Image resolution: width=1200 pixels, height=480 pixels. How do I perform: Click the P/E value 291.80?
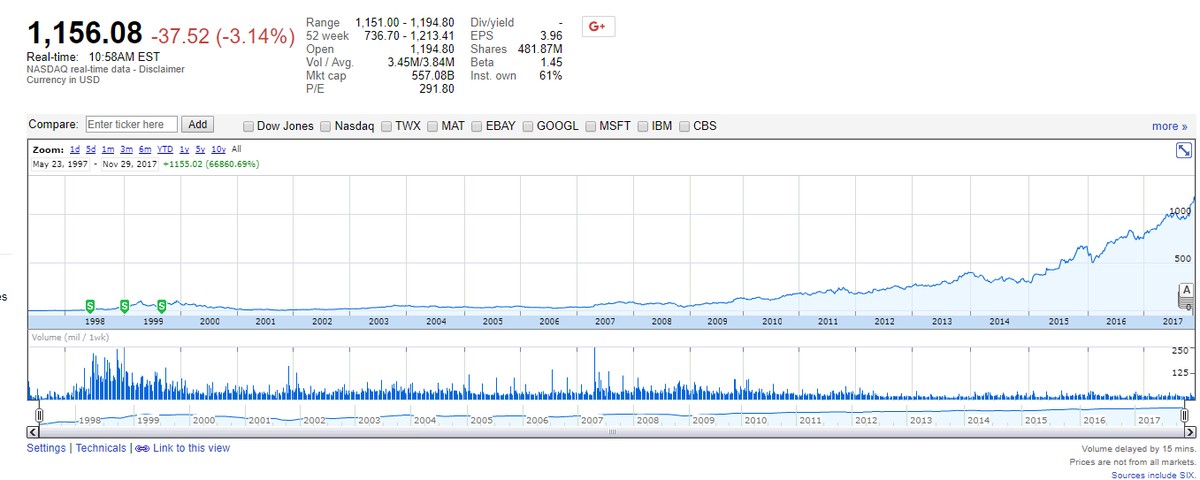tap(437, 88)
